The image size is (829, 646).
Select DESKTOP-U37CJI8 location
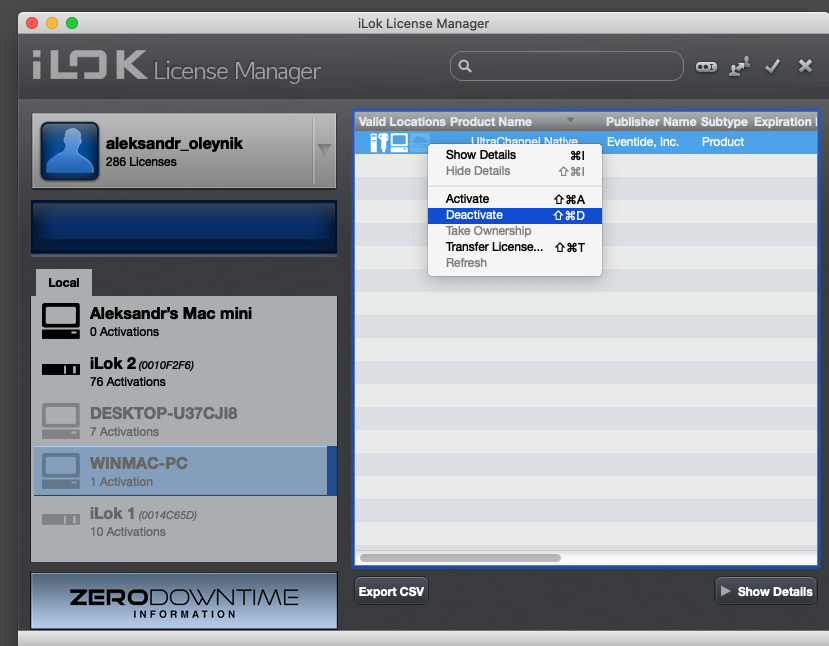coord(184,421)
